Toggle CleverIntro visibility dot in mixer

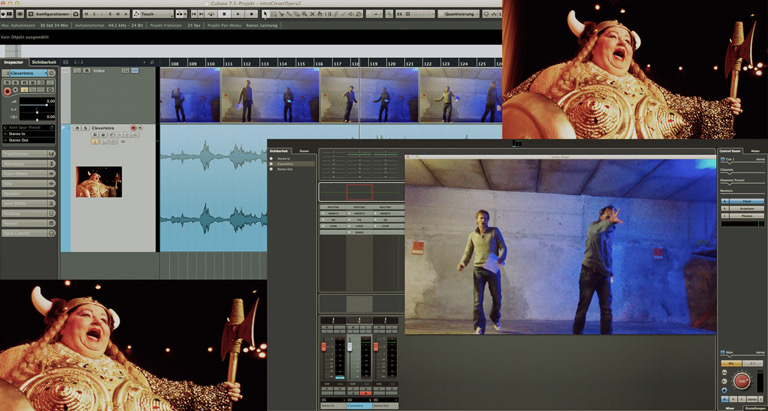(271, 164)
